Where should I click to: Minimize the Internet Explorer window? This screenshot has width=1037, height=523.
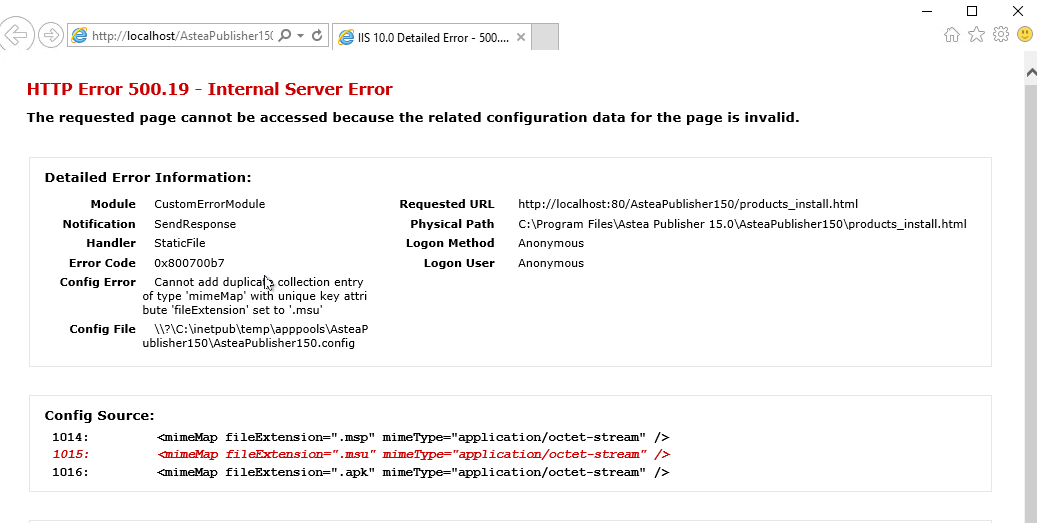927,11
